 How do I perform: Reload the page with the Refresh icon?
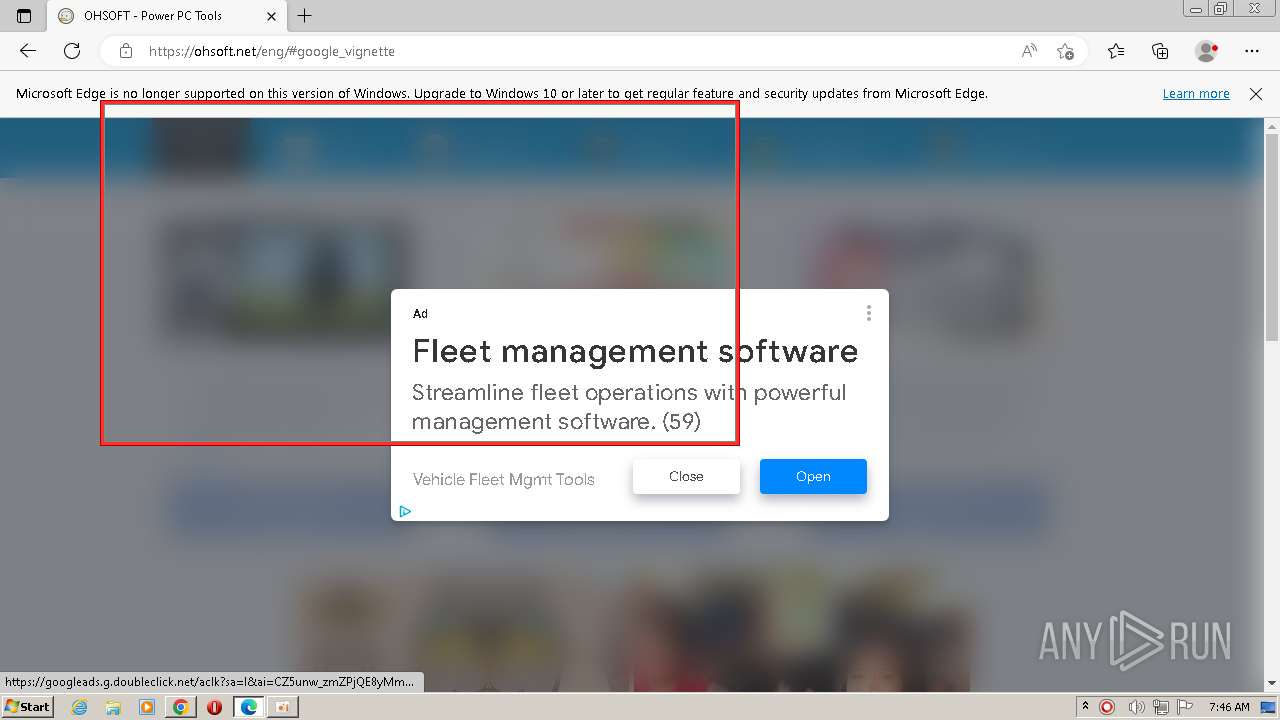72,51
